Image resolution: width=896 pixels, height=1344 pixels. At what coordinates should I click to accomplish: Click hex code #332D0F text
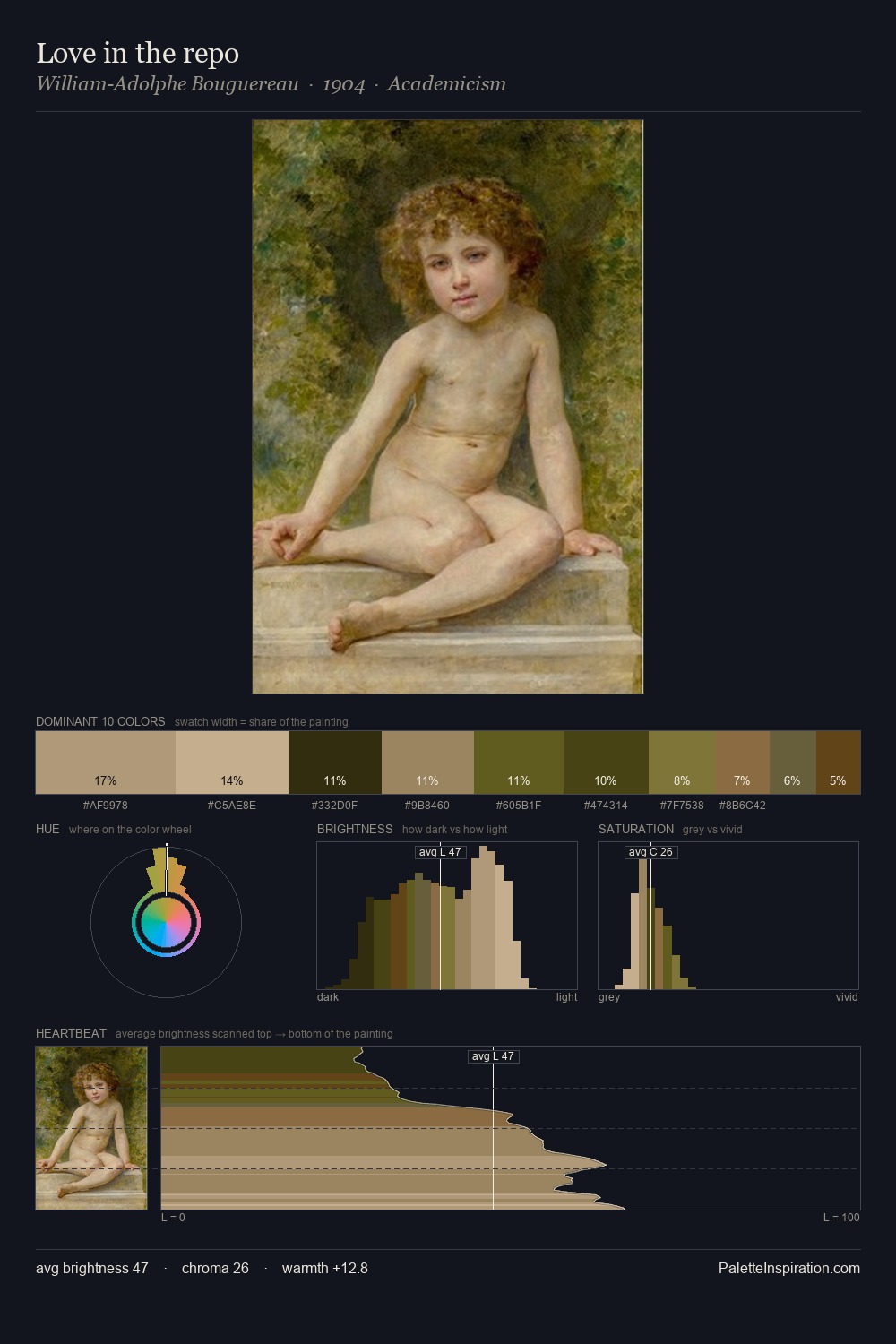[335, 806]
